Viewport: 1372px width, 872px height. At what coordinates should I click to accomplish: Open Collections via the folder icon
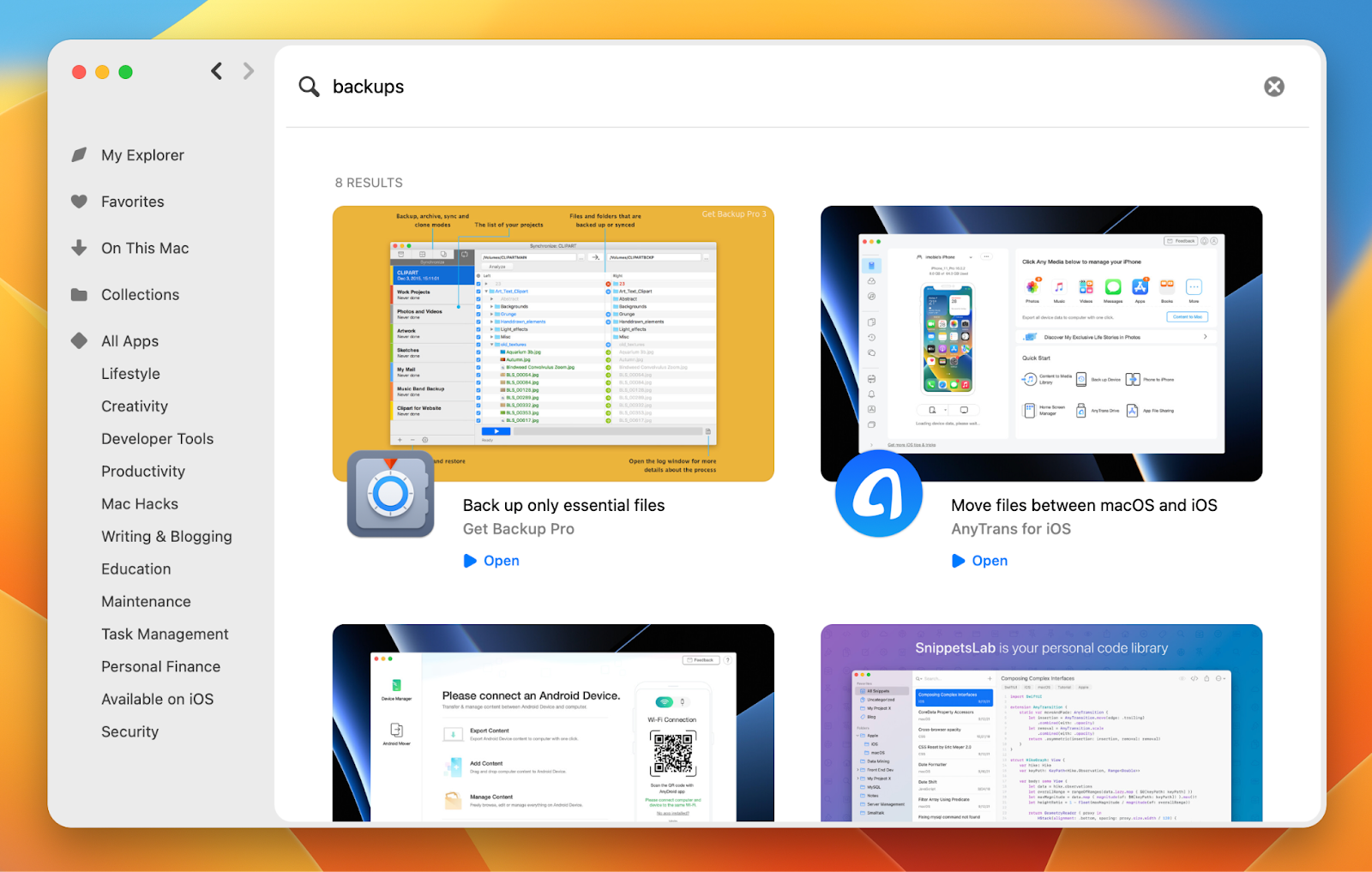click(x=79, y=294)
